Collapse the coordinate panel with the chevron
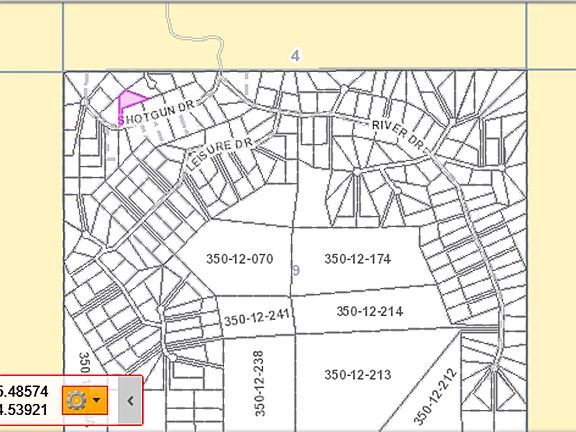The width and height of the screenshot is (576, 432). pos(130,400)
